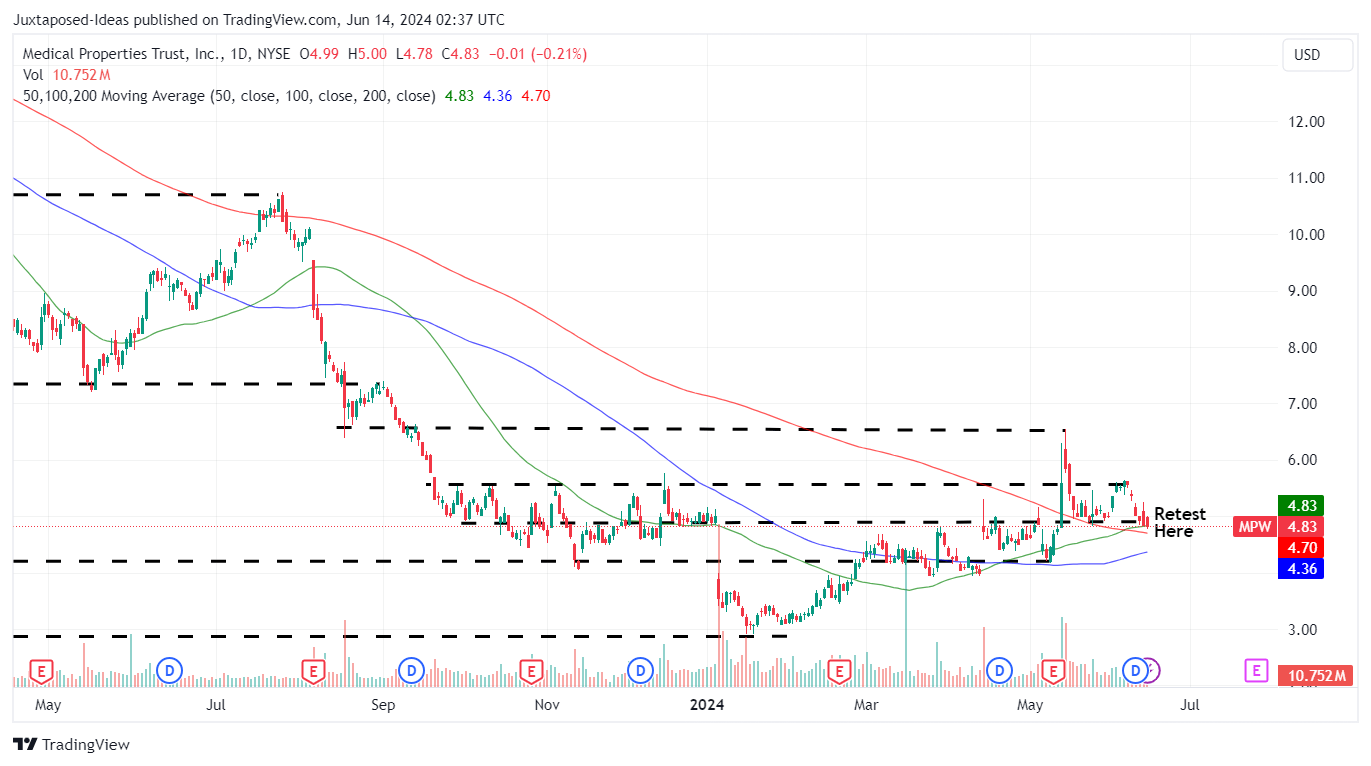Select the red 4.70 moving average axis label

(x=1301, y=548)
